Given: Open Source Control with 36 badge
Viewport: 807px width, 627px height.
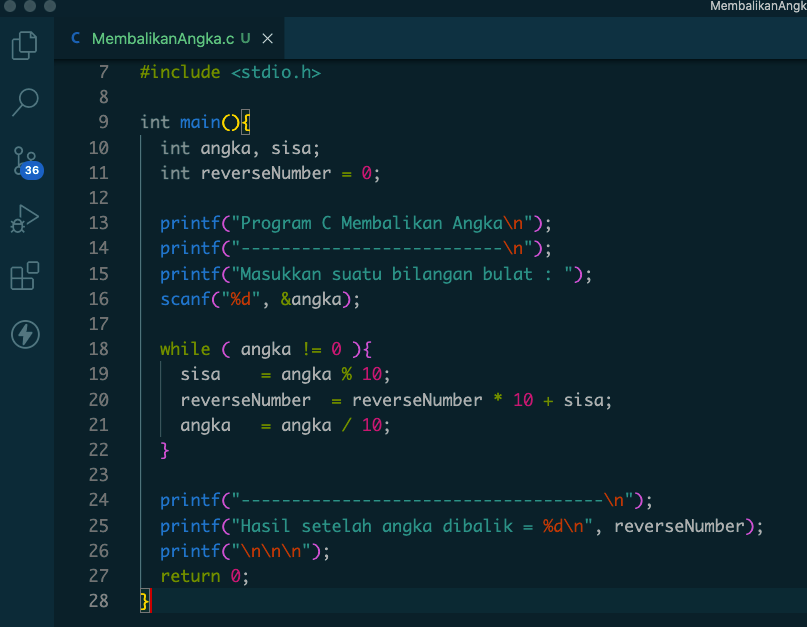Looking at the screenshot, I should tap(25, 161).
